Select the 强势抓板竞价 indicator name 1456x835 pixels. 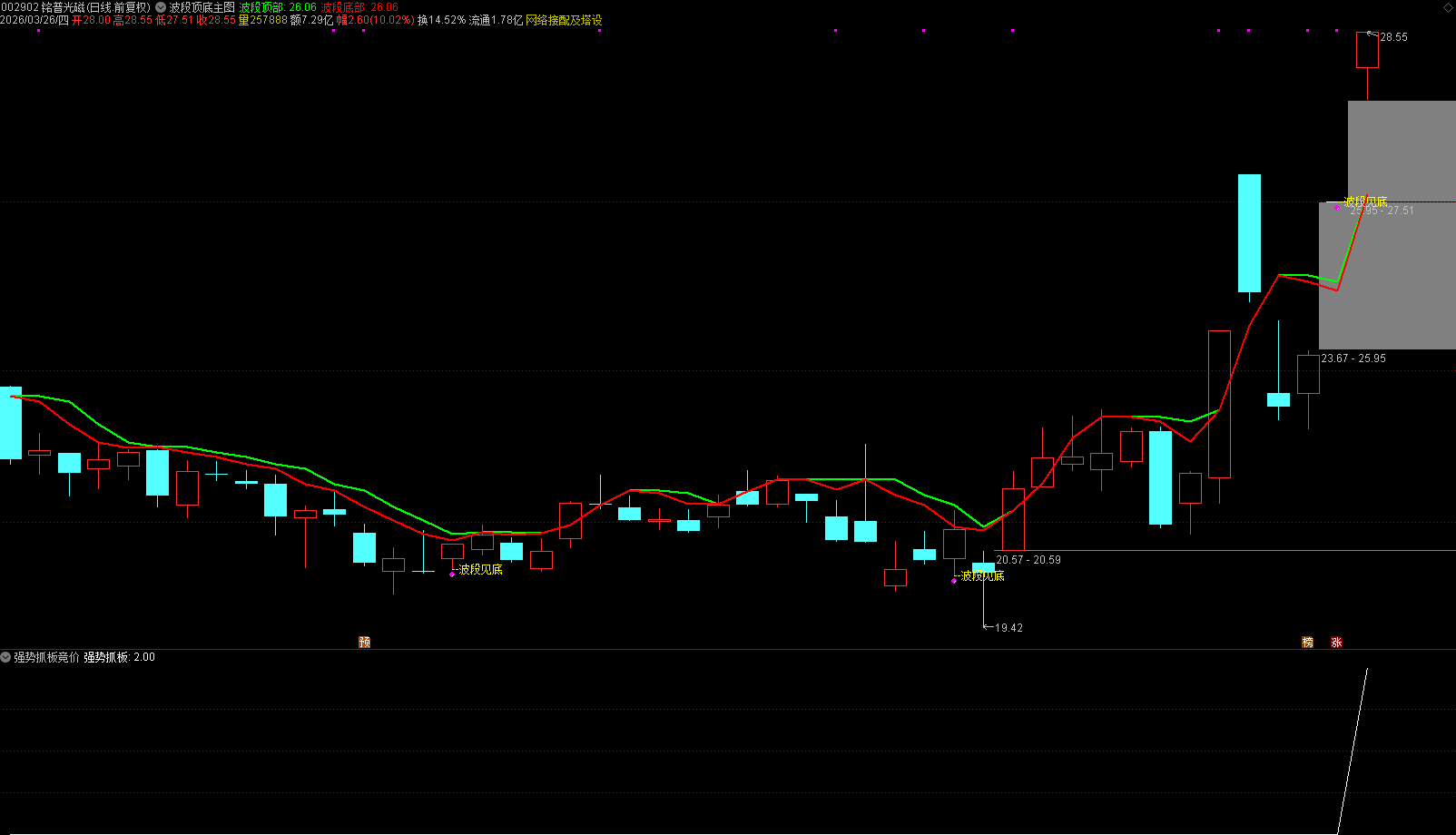click(46, 657)
